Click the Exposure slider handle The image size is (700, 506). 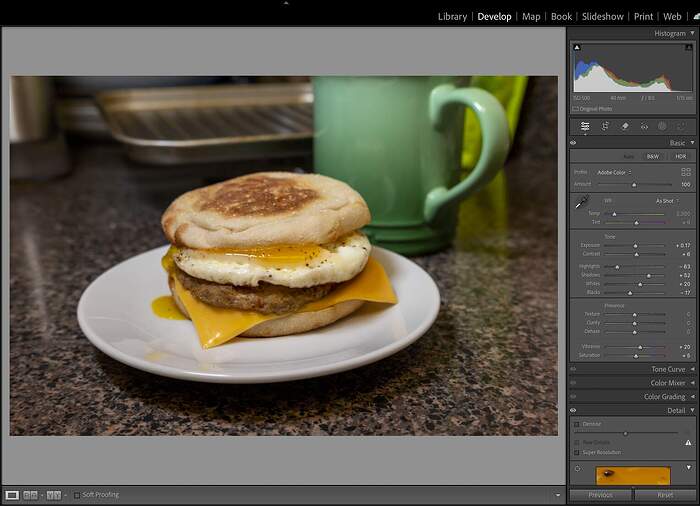(x=635, y=245)
